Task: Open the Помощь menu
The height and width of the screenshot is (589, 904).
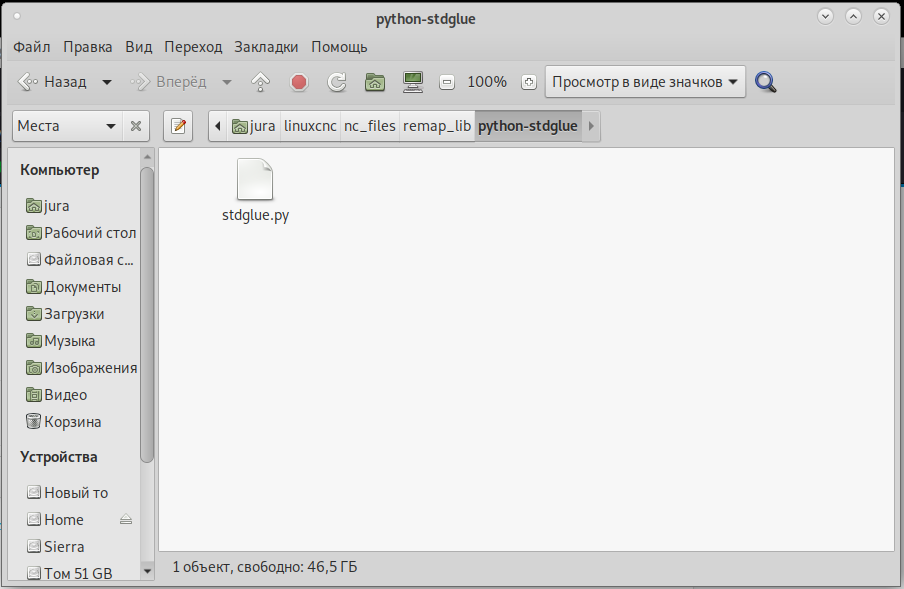Action: (339, 47)
